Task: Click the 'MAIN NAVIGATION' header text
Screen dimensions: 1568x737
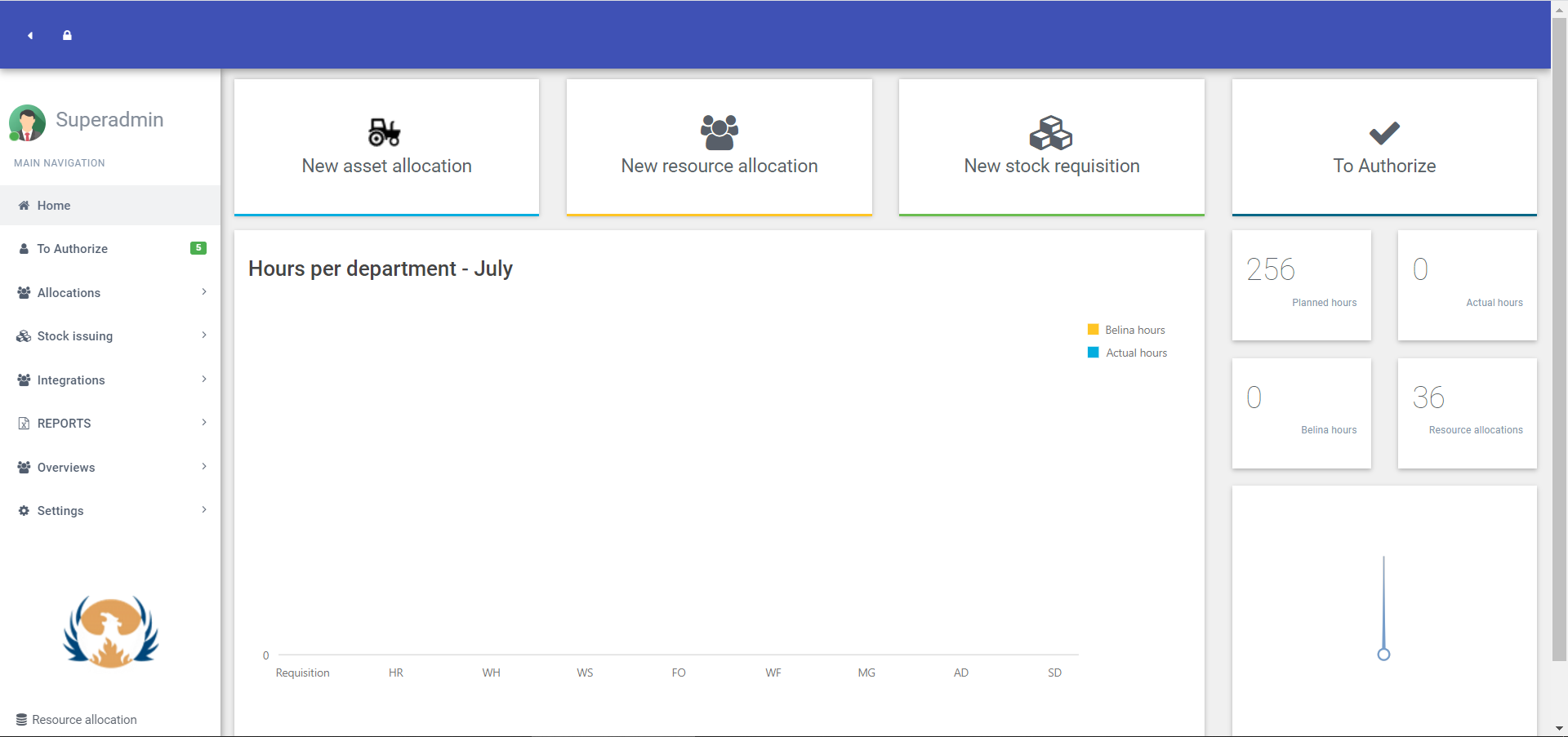Action: click(60, 163)
